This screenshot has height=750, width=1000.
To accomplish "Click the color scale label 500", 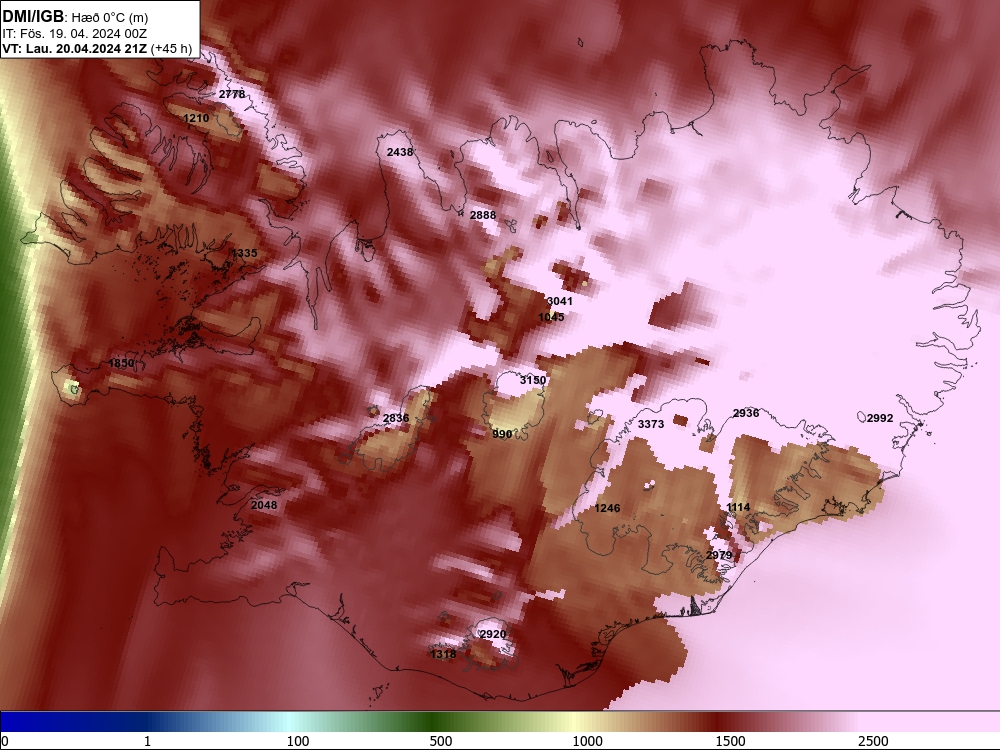I will point(441,741).
